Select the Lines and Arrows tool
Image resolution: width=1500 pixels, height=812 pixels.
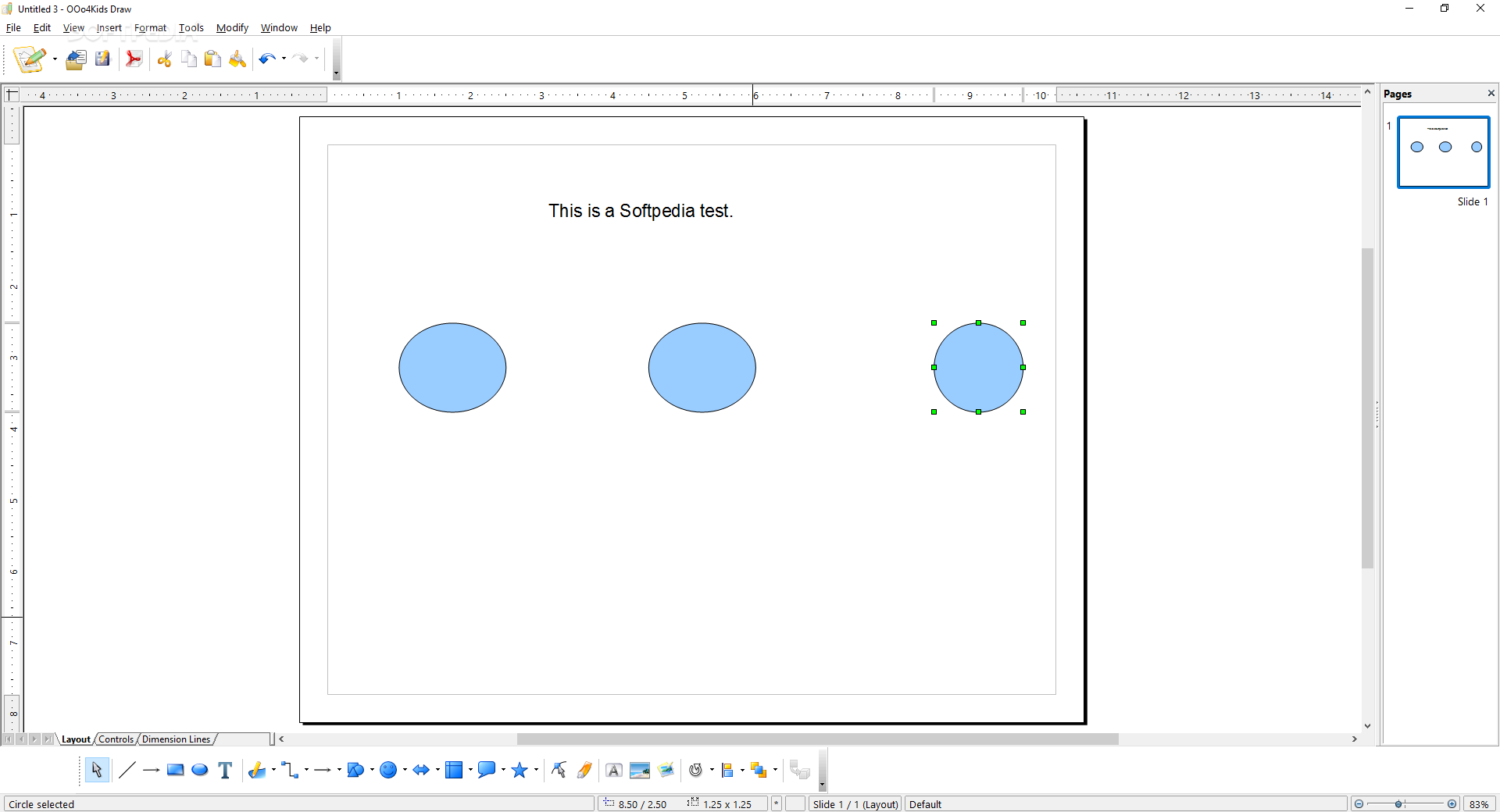click(323, 771)
